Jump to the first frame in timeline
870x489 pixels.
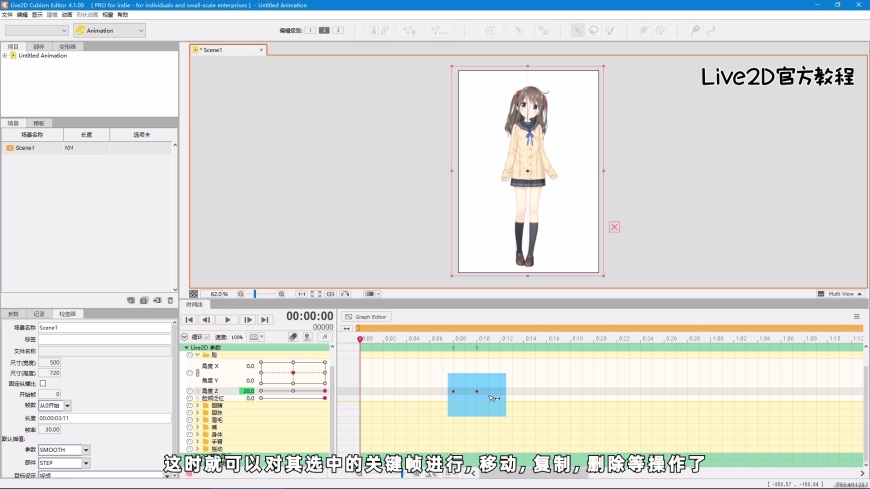click(x=189, y=320)
